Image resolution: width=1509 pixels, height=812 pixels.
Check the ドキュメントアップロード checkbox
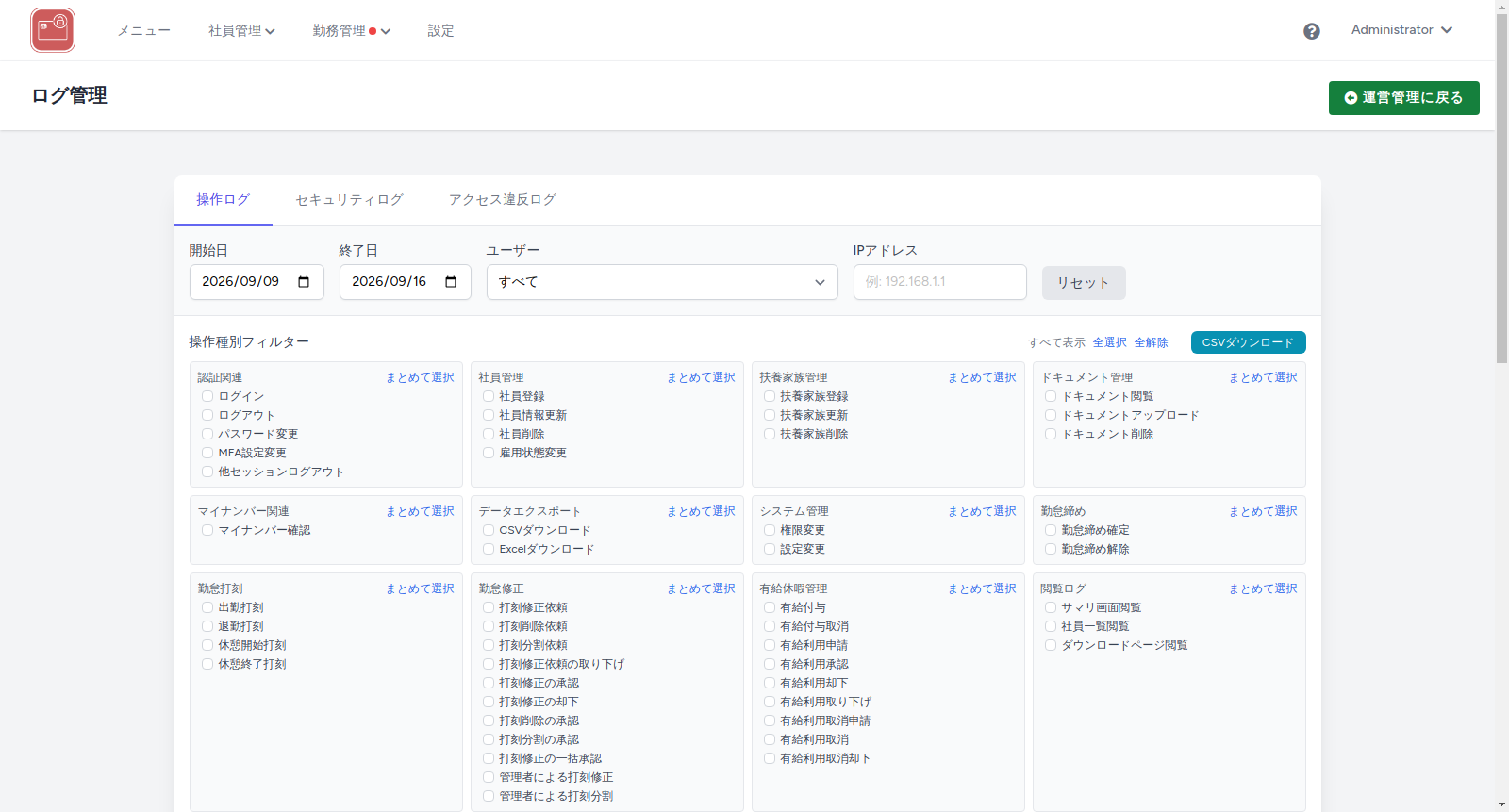[1051, 415]
